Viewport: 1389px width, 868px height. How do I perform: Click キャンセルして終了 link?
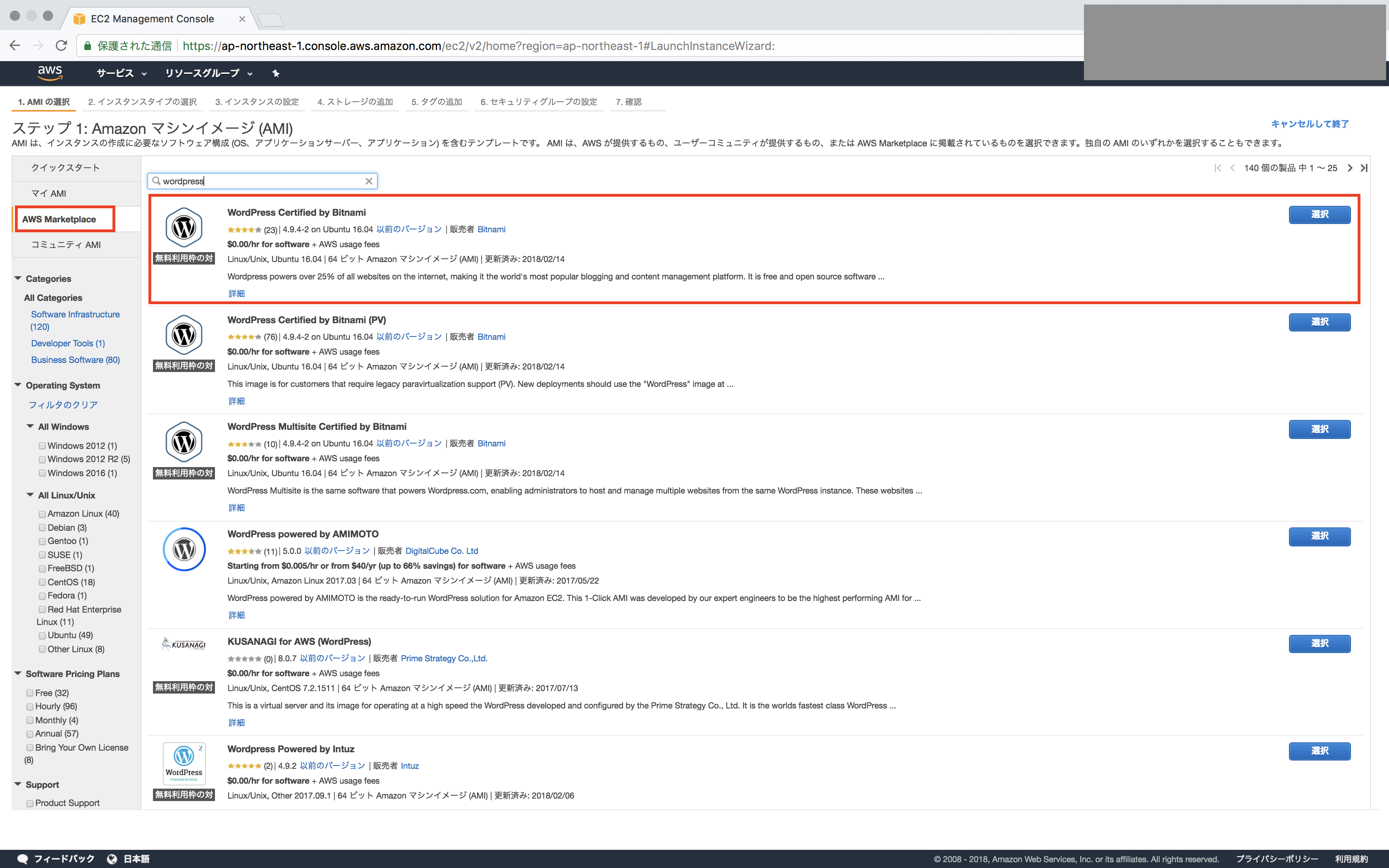[x=1310, y=124]
